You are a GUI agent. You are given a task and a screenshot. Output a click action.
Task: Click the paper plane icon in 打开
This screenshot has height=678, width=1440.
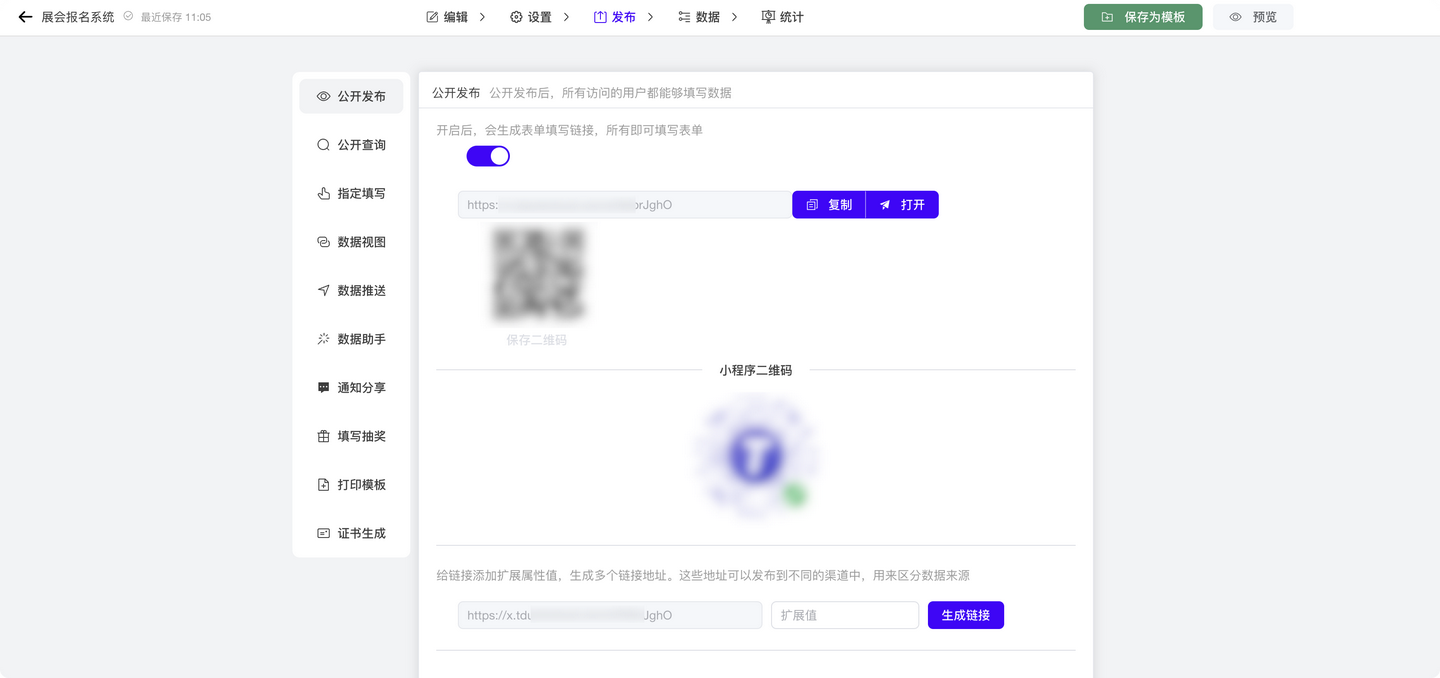[884, 205]
